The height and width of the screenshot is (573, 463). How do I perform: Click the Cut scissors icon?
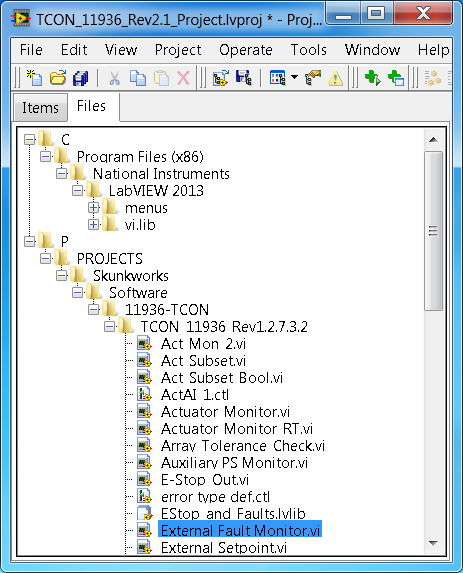coord(114,78)
